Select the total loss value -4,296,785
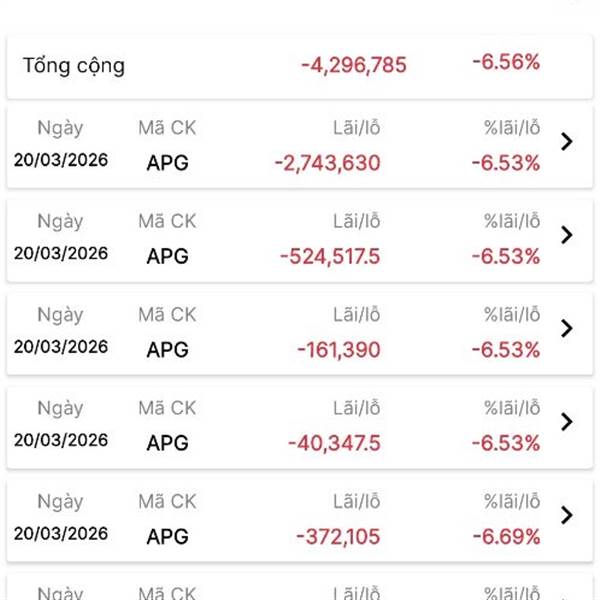The height and width of the screenshot is (600, 600). (354, 66)
